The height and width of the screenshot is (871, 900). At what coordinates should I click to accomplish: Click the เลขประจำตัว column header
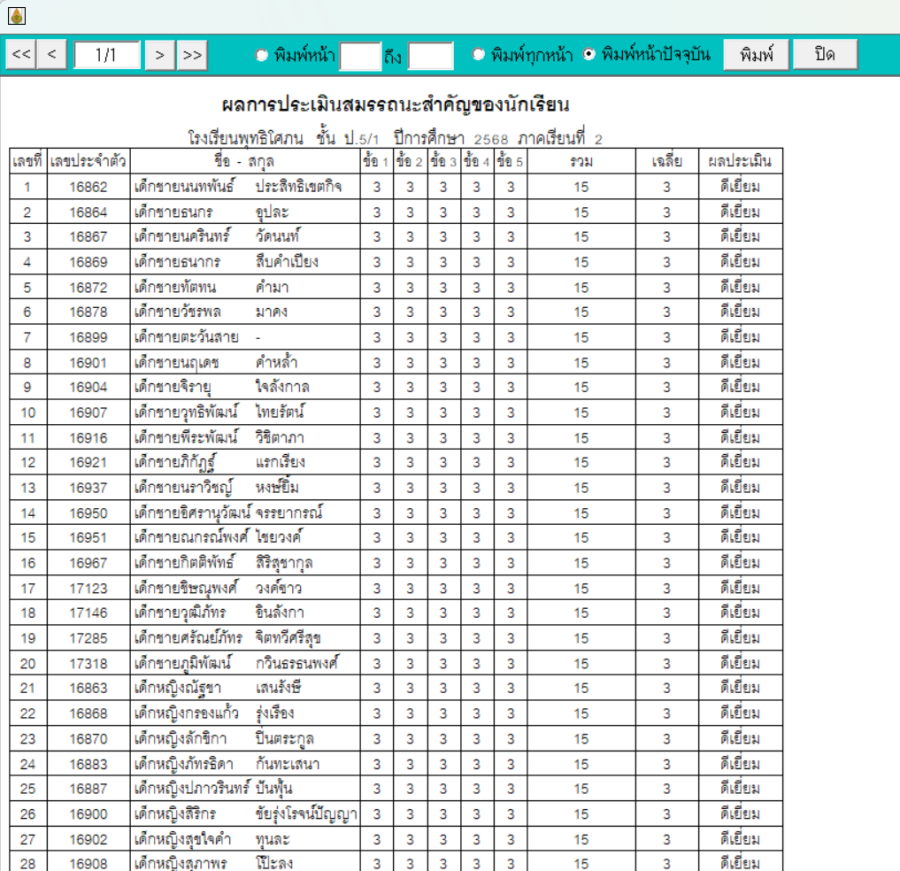point(88,161)
